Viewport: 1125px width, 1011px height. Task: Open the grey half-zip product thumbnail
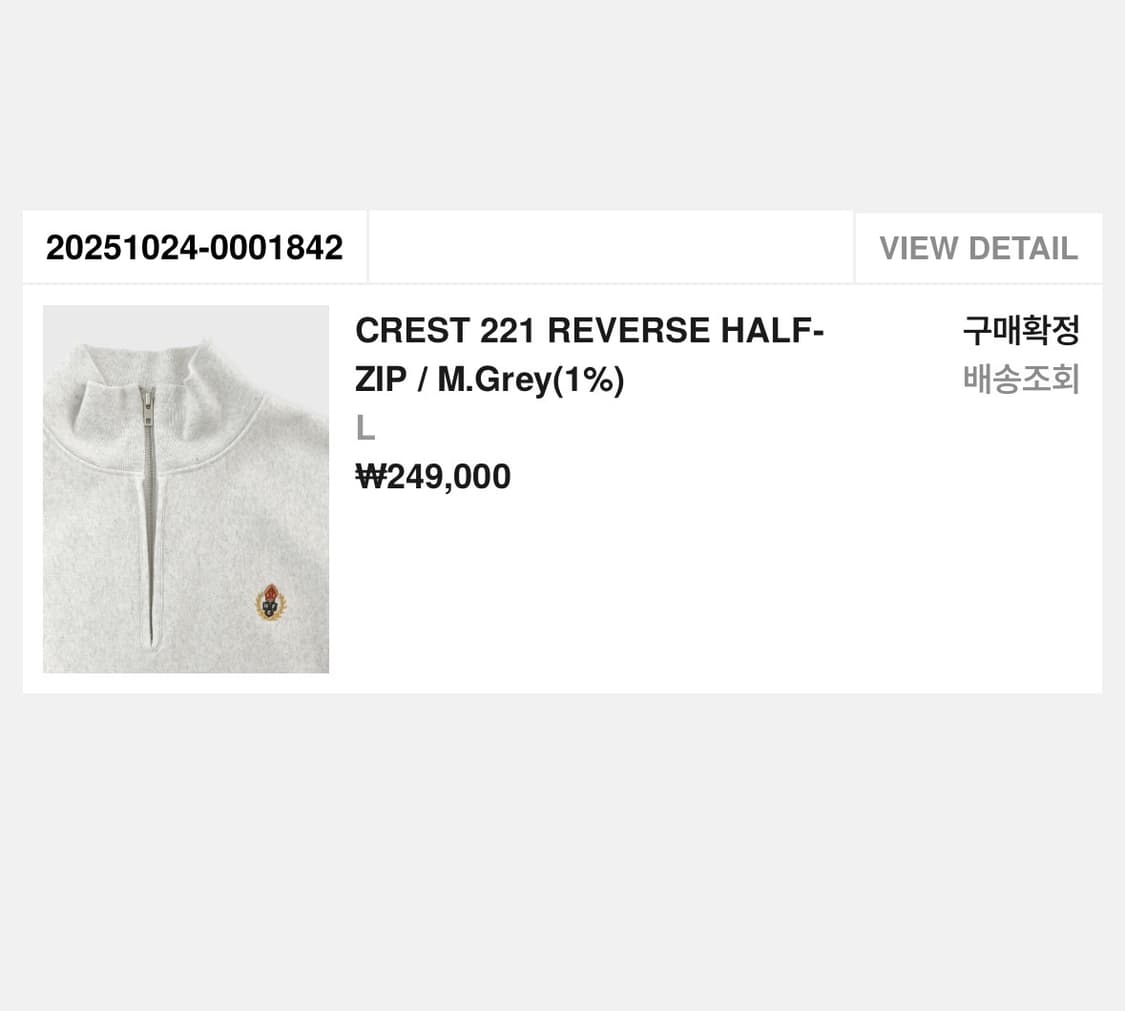tap(186, 489)
